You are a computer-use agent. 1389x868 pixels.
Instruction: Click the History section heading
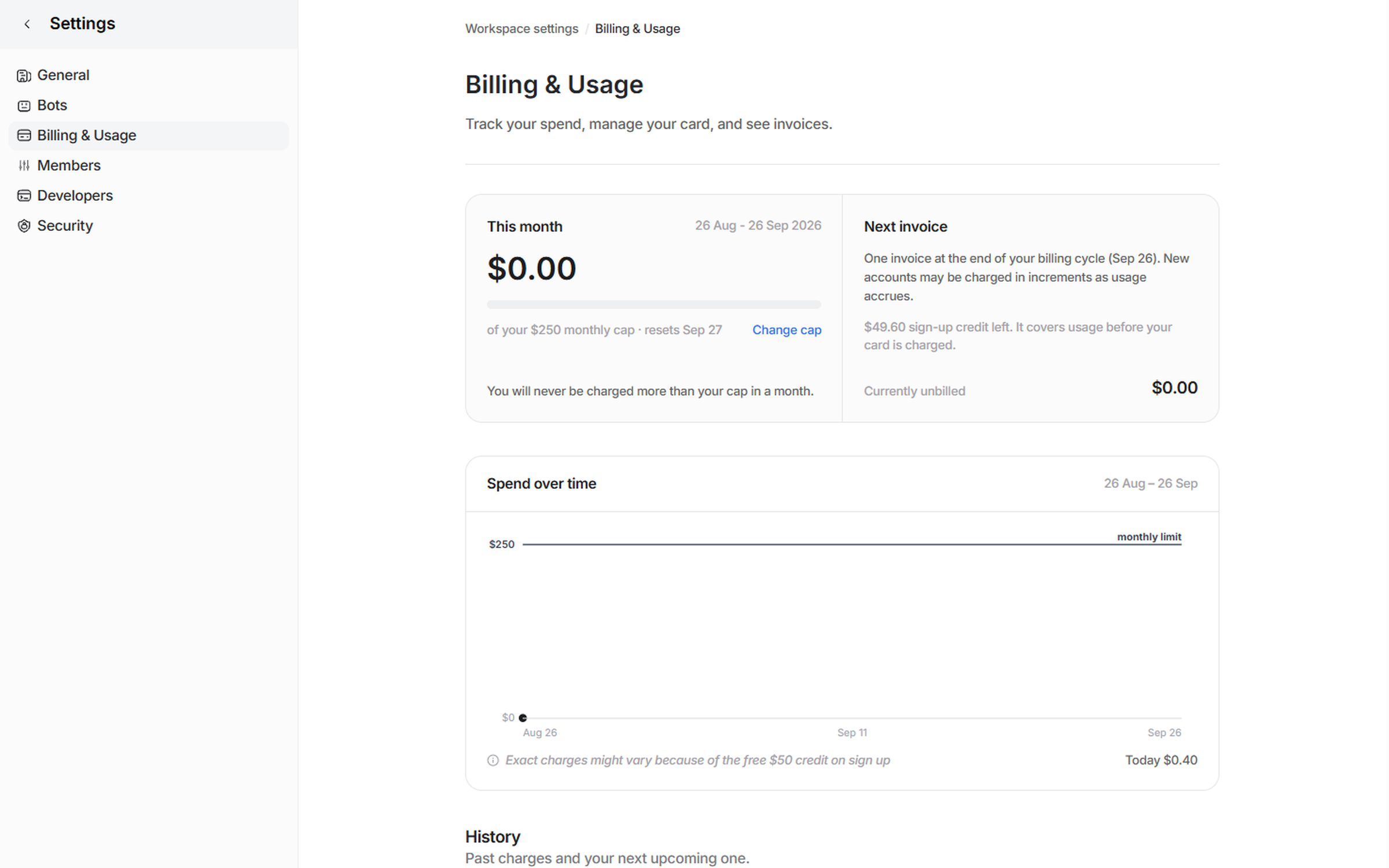tap(493, 837)
